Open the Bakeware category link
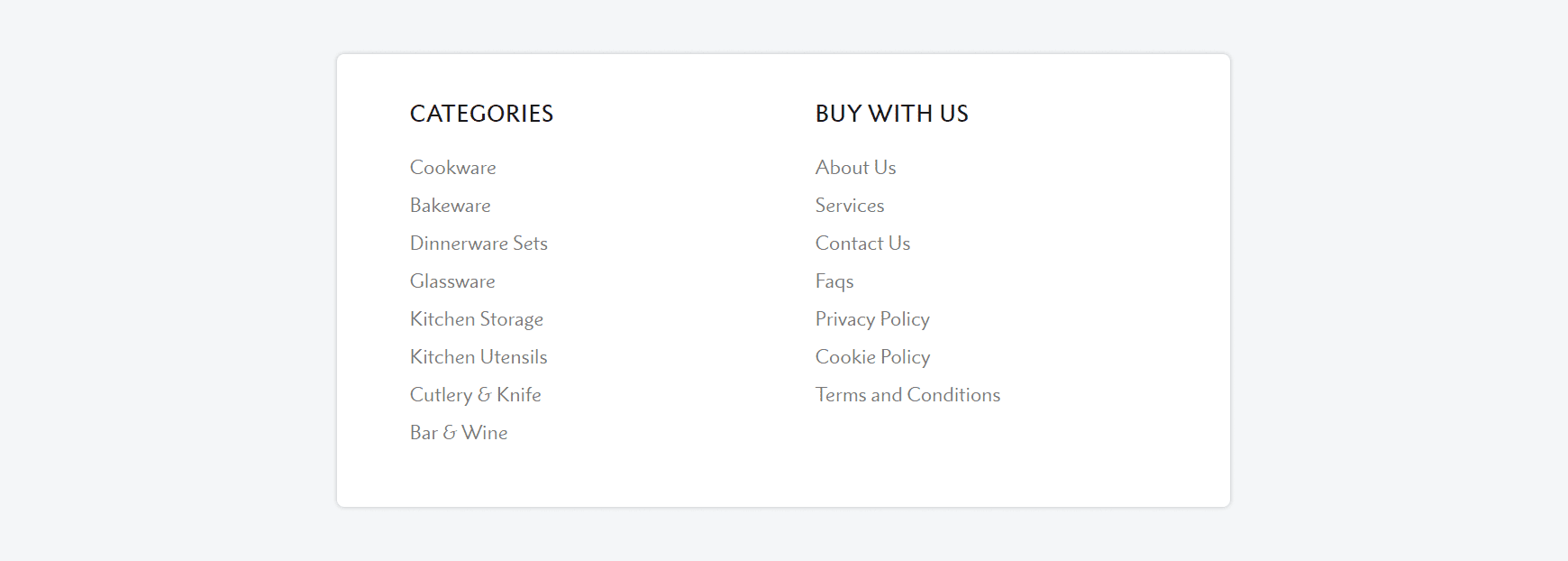This screenshot has width=1568, height=561. tap(450, 206)
